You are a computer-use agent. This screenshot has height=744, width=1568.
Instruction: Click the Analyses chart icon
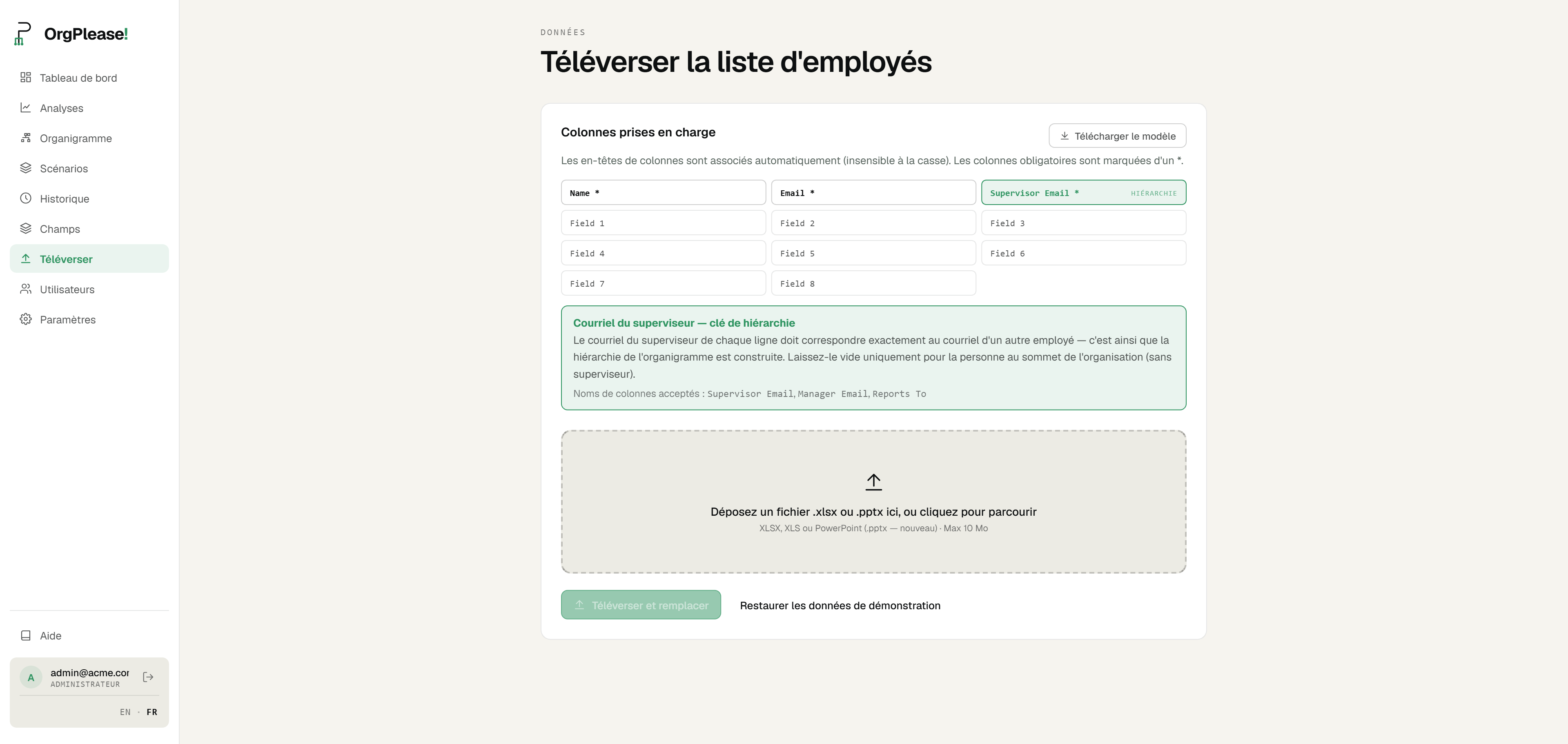click(26, 108)
